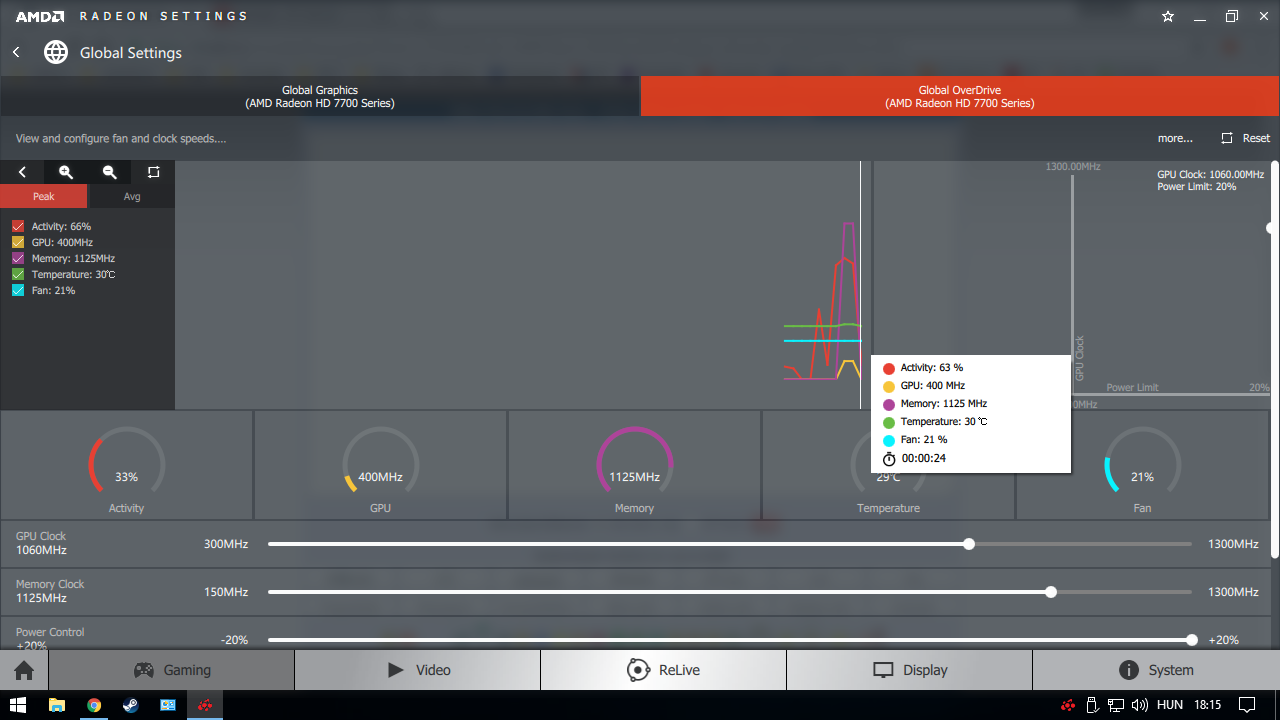Open the Display section
The height and width of the screenshot is (720, 1280).
pyautogui.click(x=910, y=670)
